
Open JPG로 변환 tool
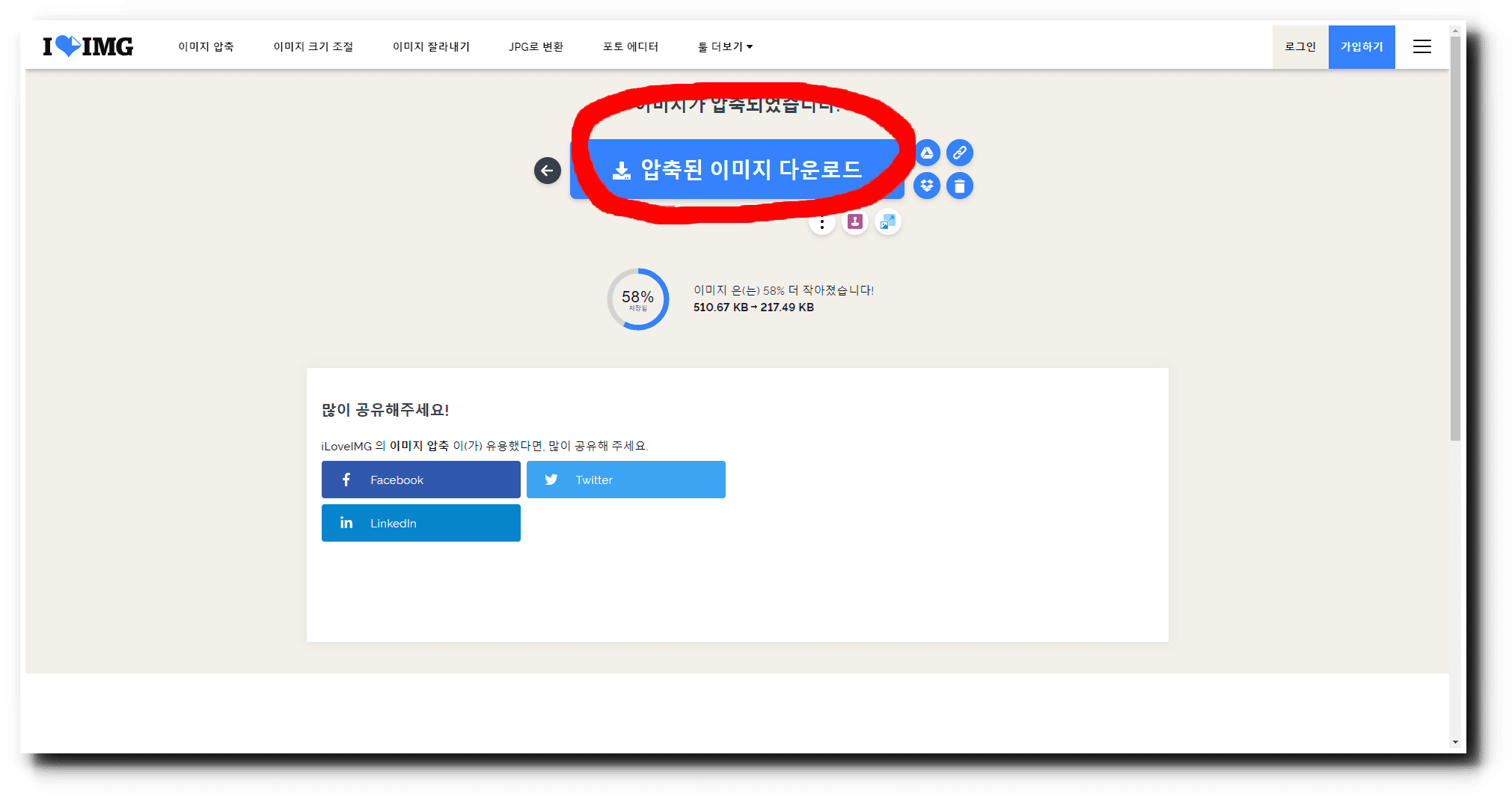[x=536, y=46]
